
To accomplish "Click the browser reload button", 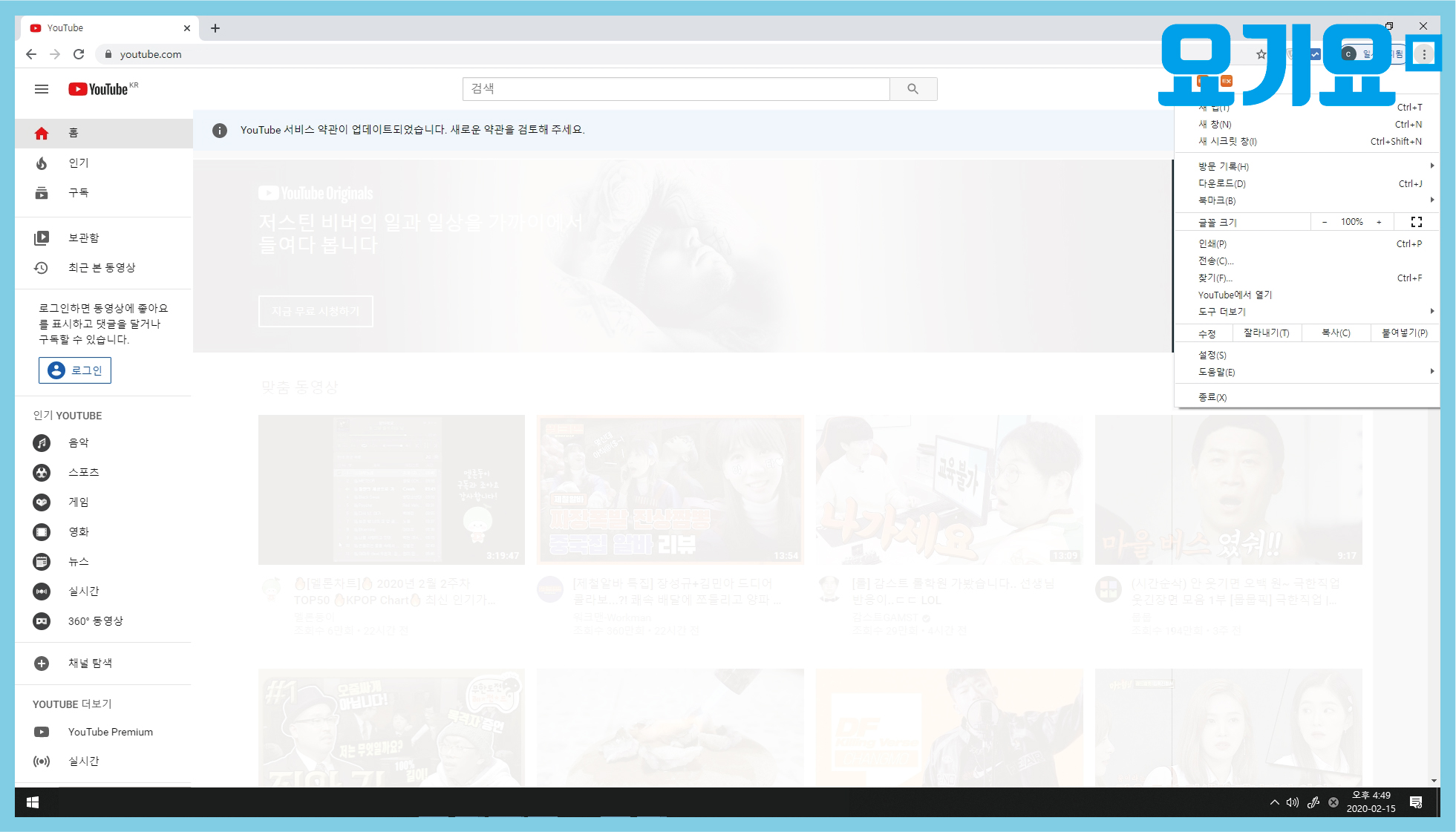I will pos(79,54).
